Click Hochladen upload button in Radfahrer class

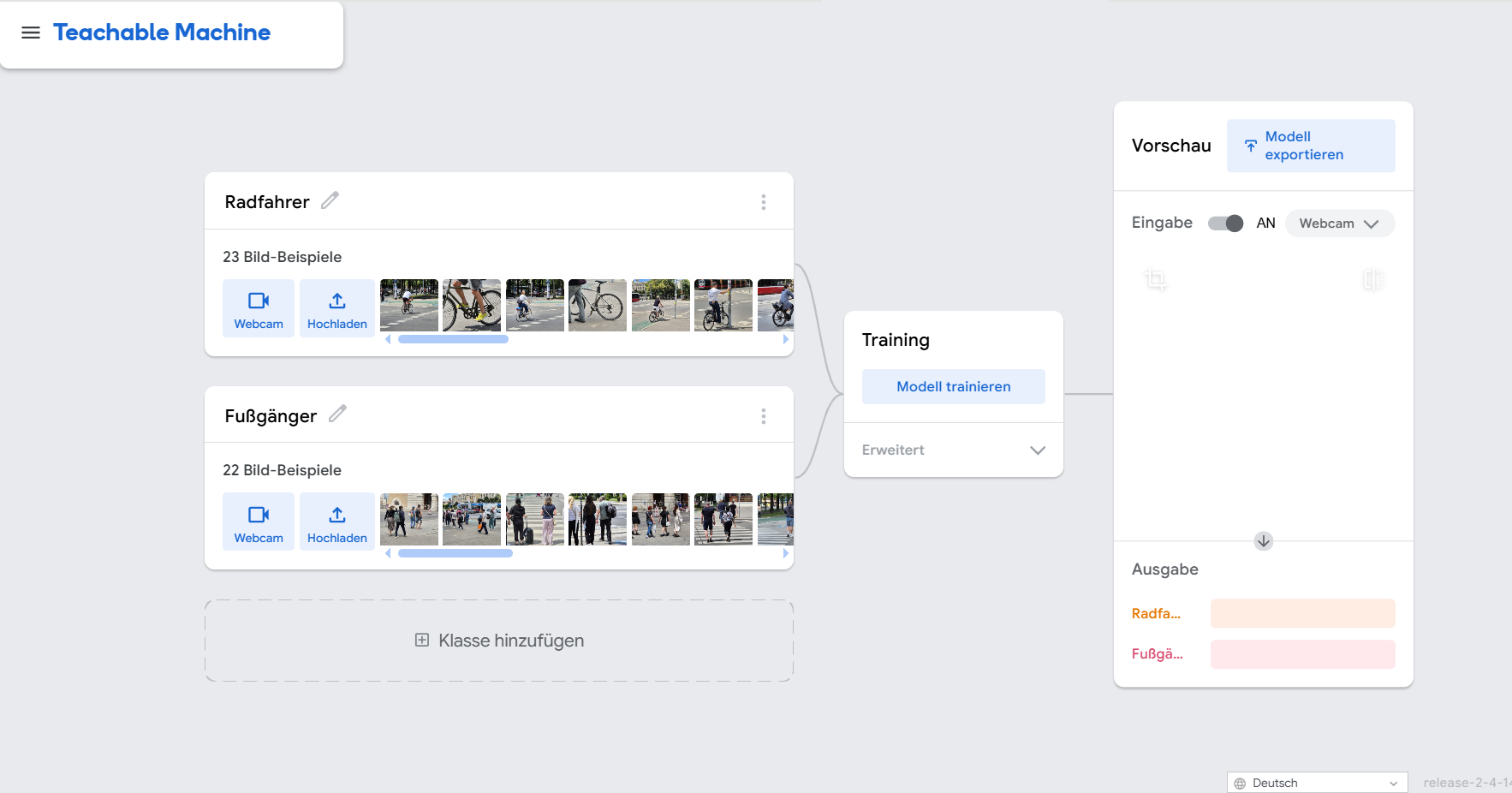point(337,308)
